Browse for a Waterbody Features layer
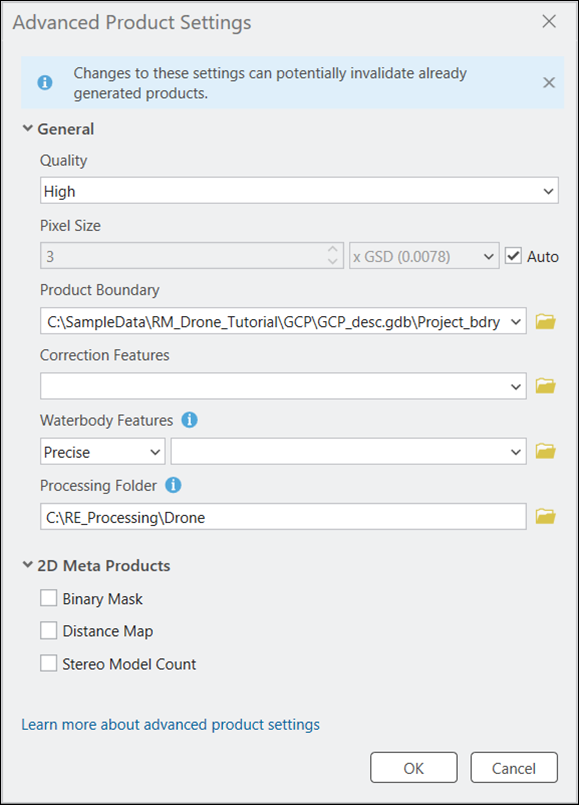The width and height of the screenshot is (579, 805). (x=545, y=451)
